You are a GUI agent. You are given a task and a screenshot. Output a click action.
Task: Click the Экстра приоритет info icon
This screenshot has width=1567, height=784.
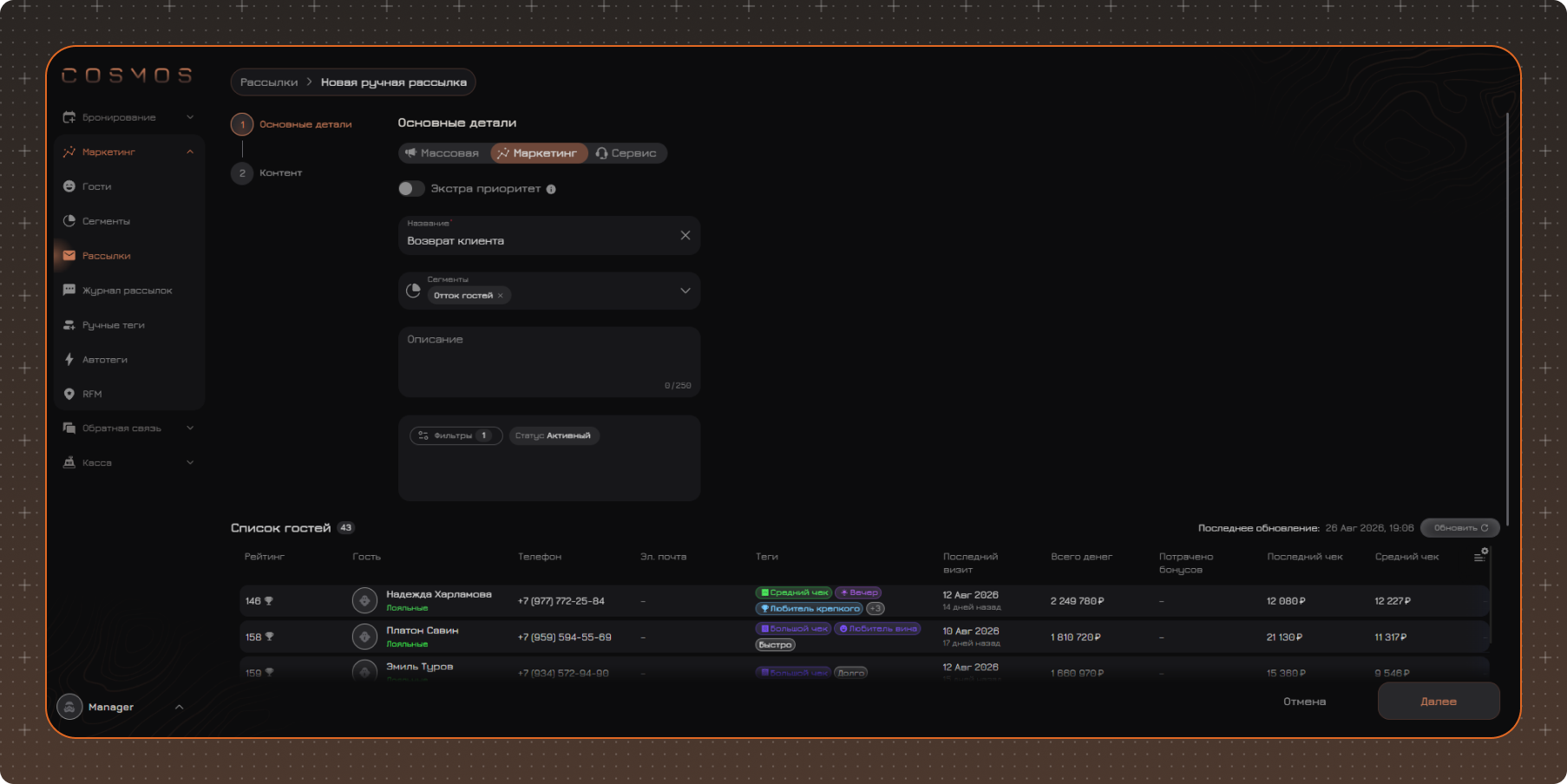coord(551,189)
